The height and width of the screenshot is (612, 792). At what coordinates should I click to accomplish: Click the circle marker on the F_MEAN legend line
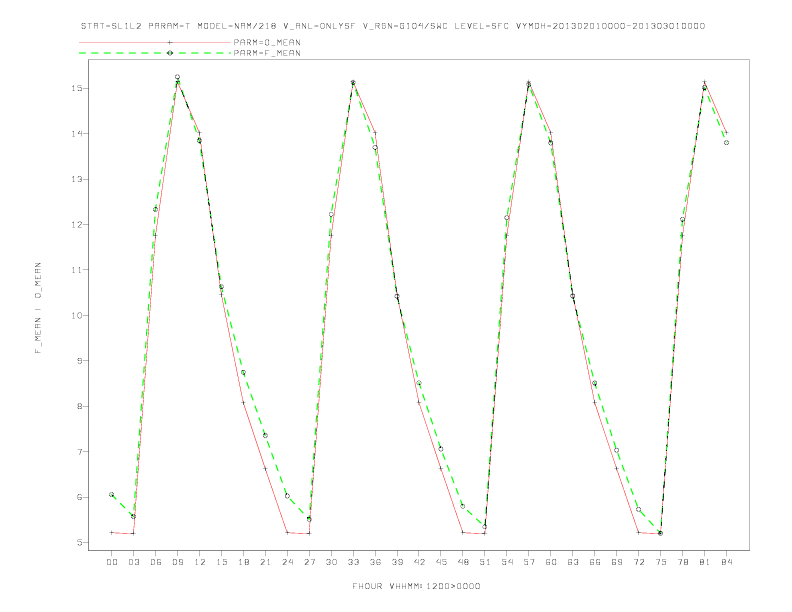[170, 53]
